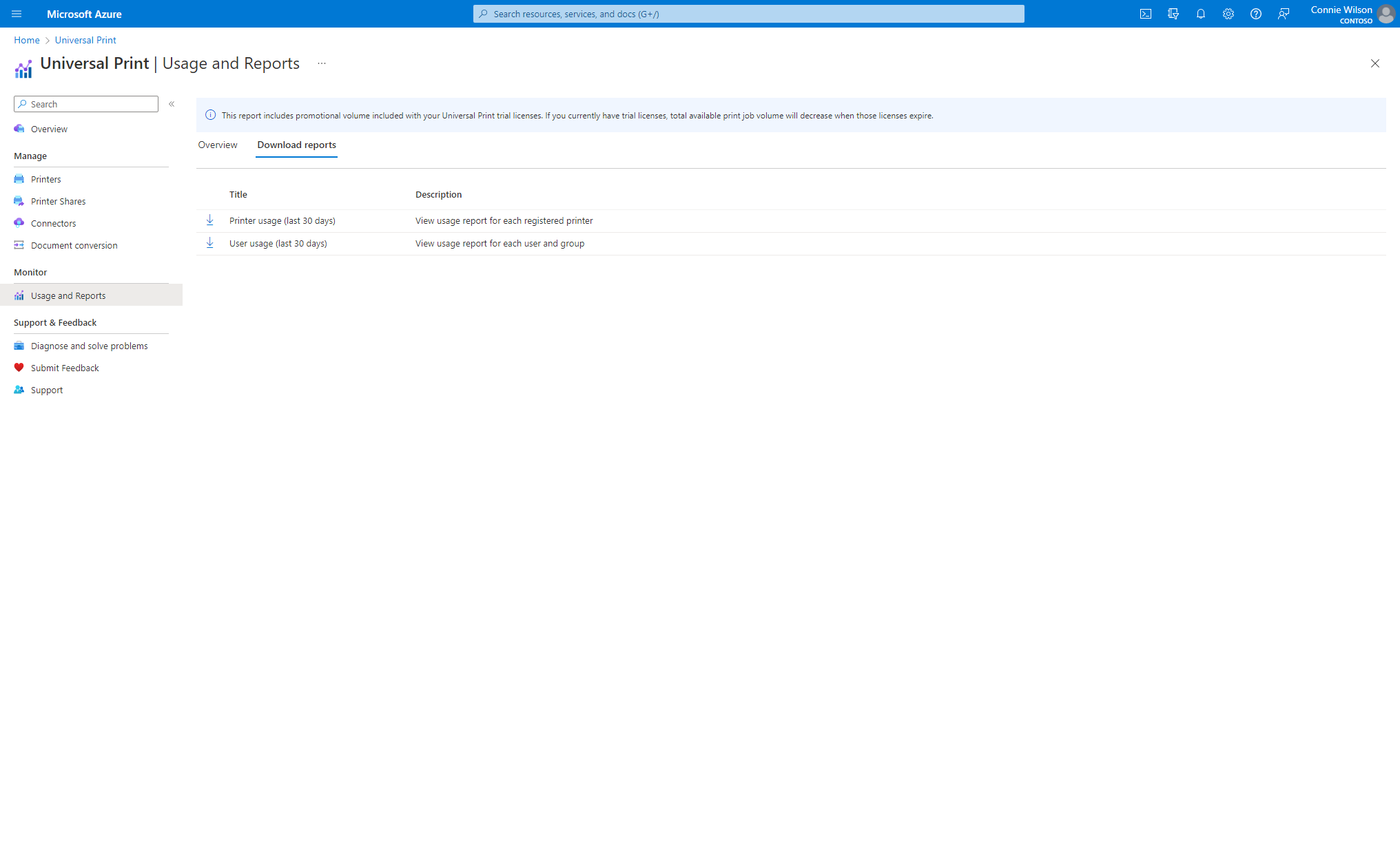This screenshot has width=1400, height=867.
Task: Click the Printers icon in sidebar
Action: (19, 178)
